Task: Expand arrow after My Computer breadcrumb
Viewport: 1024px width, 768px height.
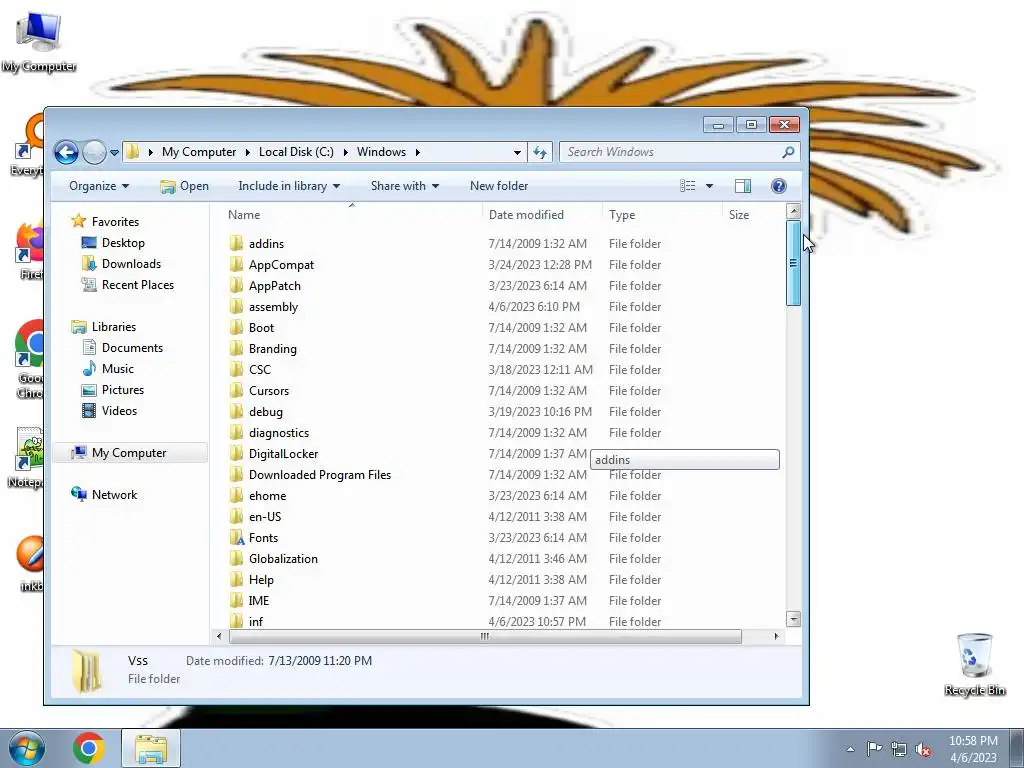Action: click(248, 152)
